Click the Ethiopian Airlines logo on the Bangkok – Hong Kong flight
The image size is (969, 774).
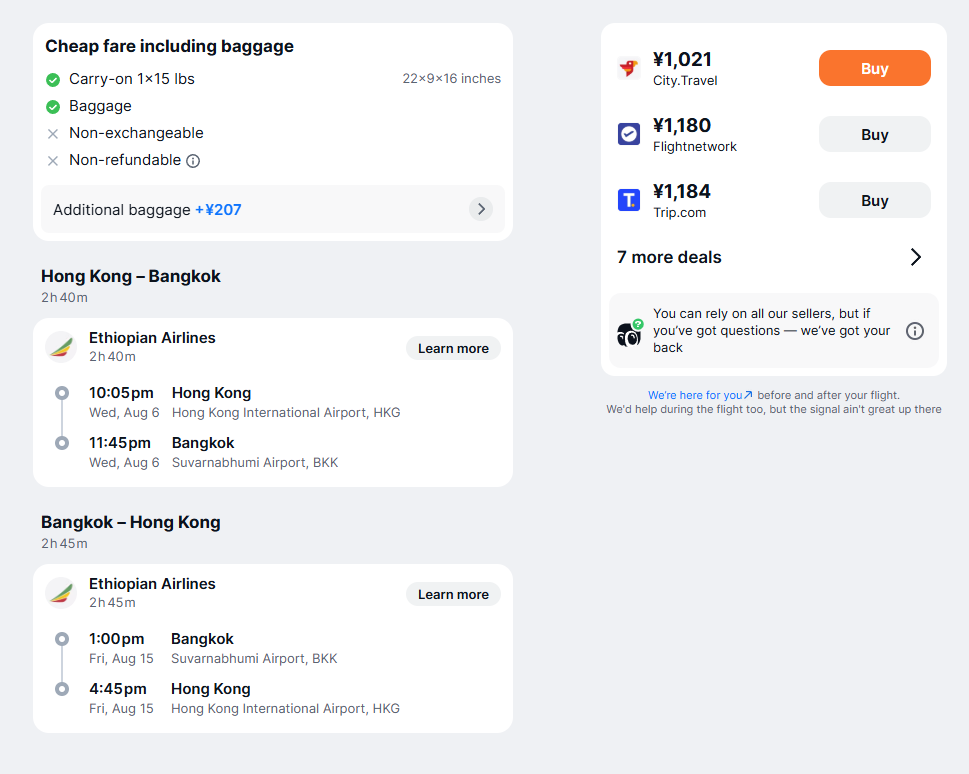61,593
